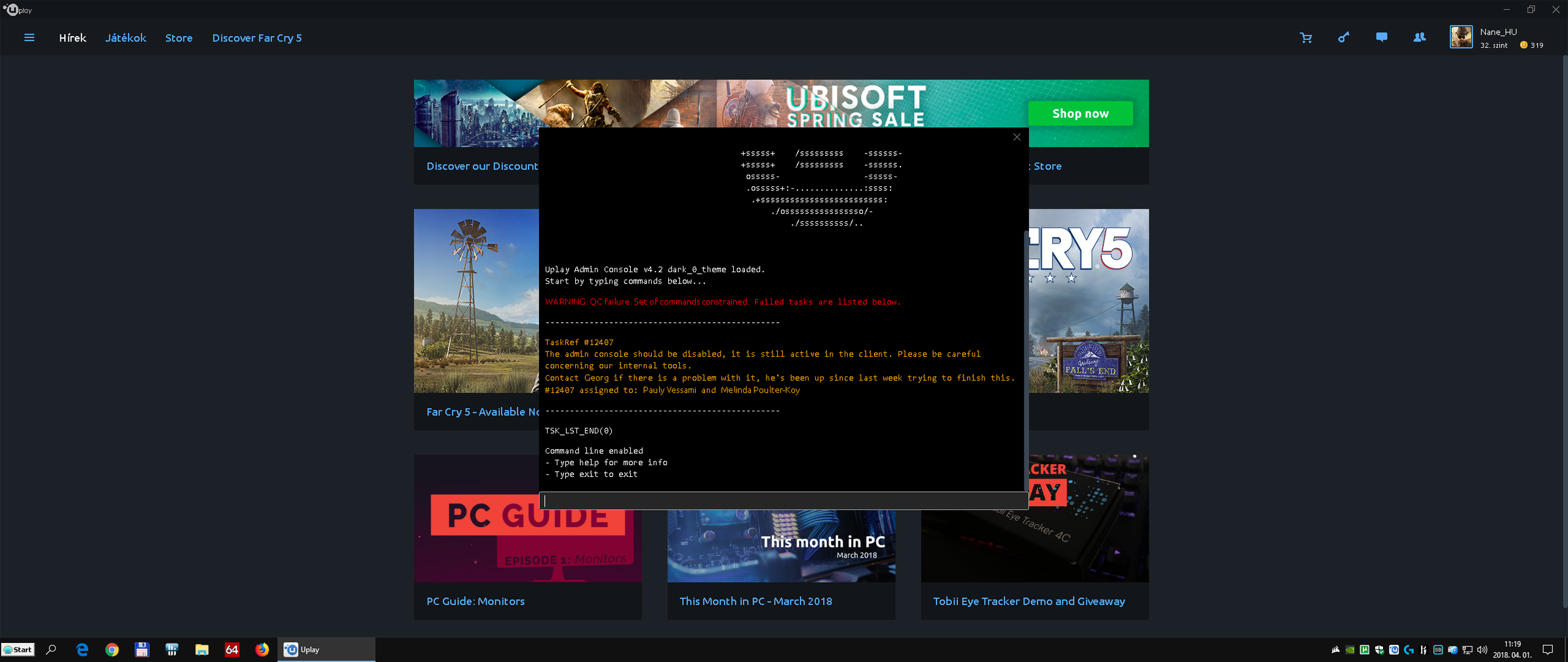Click 'Command line enabled' text
Viewport: 1568px width, 662px height.
[593, 451]
